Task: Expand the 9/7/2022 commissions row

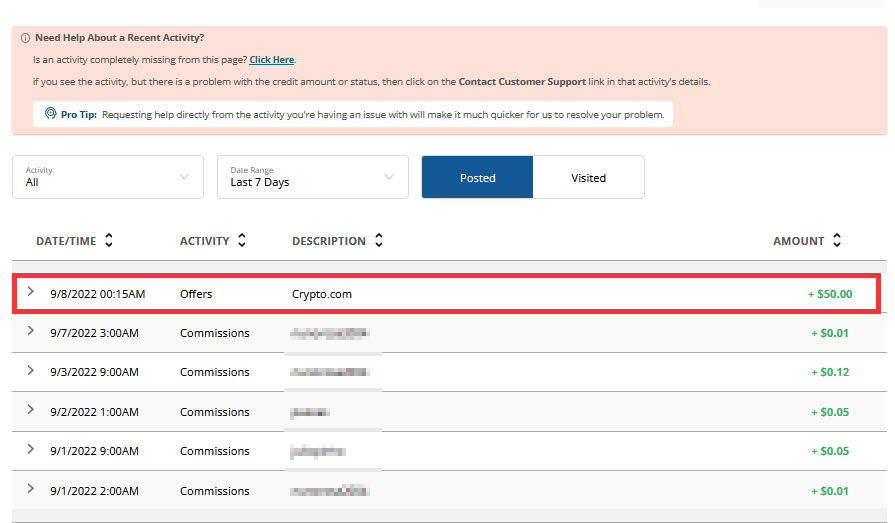Action: (31, 331)
